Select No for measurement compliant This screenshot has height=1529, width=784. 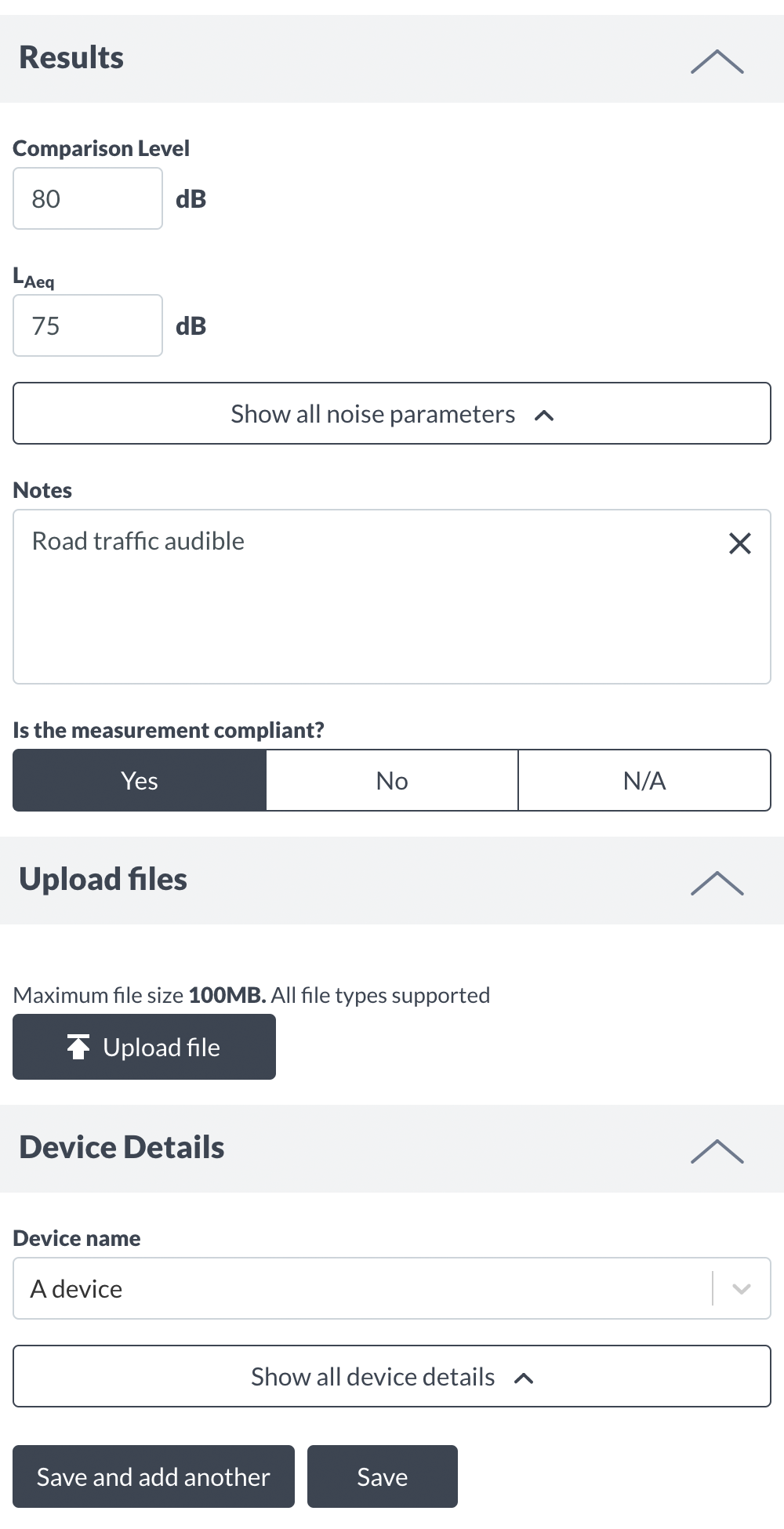point(392,780)
